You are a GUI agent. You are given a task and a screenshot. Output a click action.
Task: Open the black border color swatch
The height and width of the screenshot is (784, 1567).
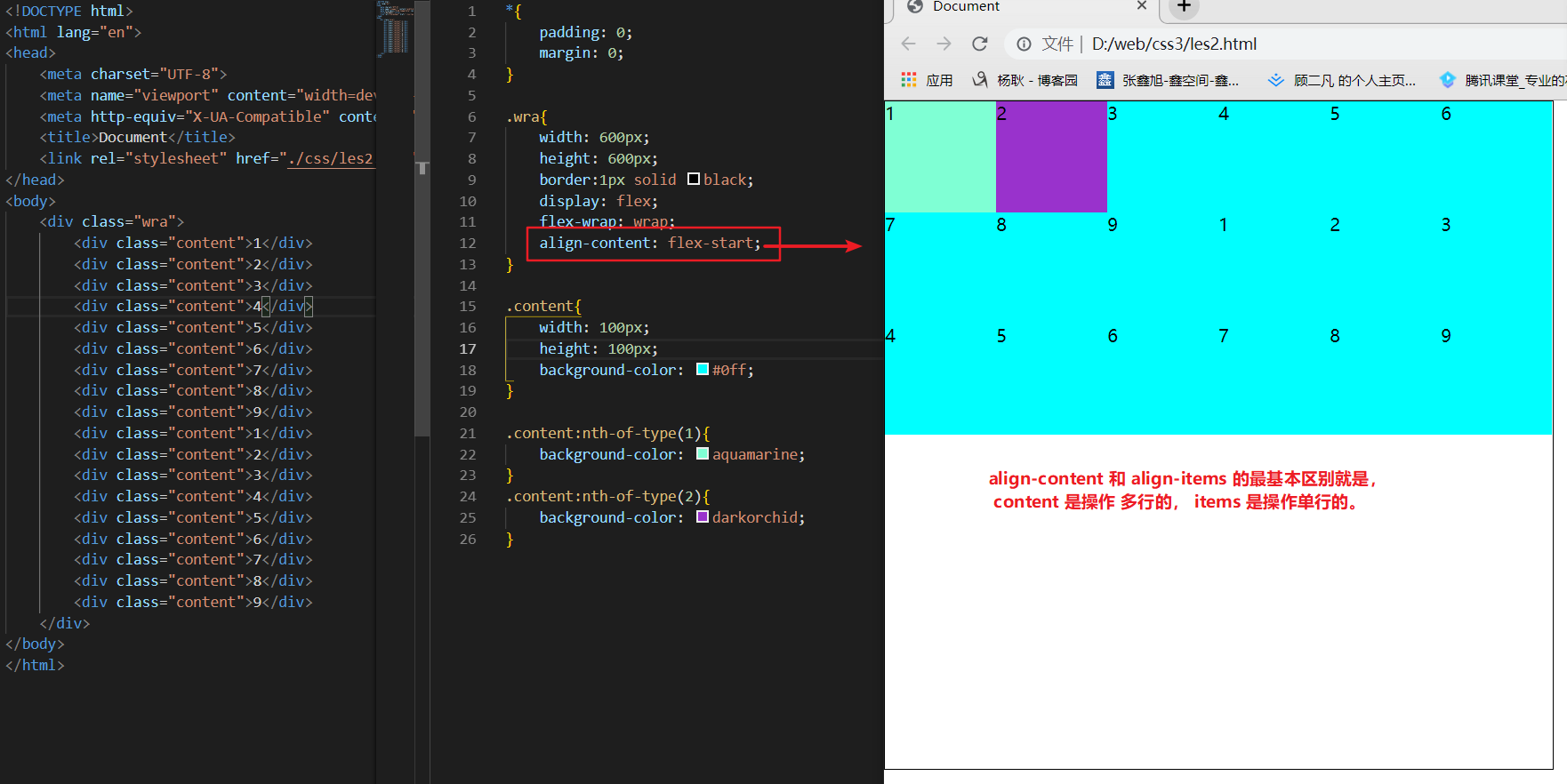pyautogui.click(x=694, y=180)
